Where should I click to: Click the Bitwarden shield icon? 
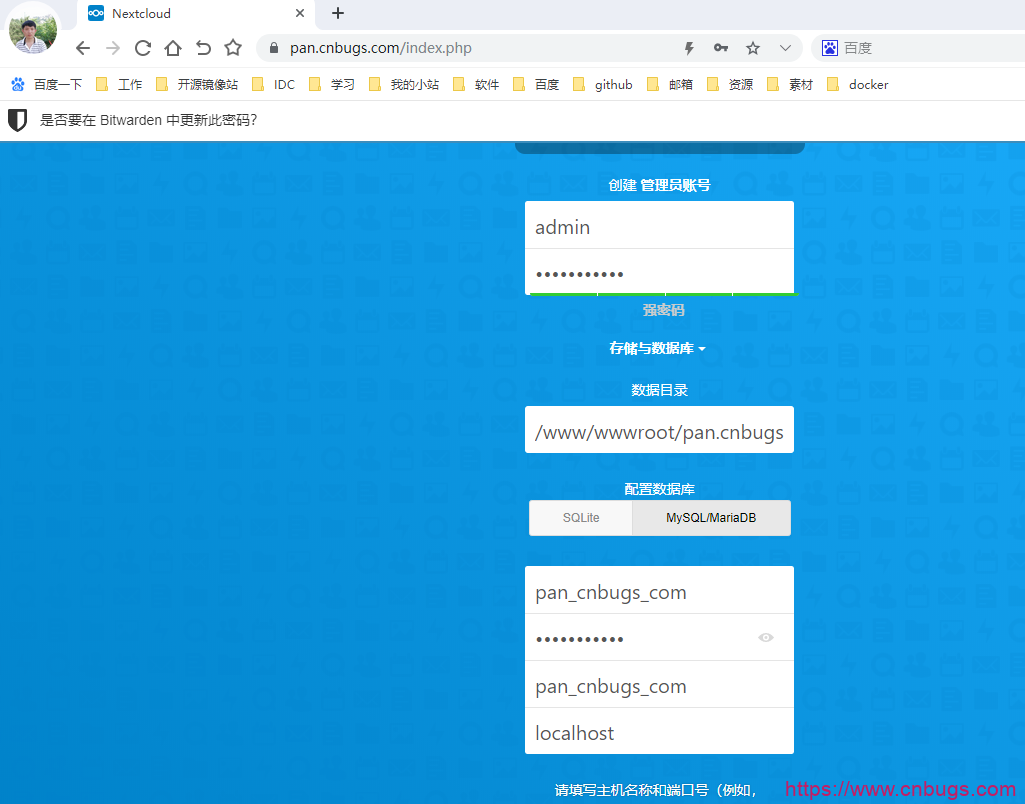pyautogui.click(x=18, y=121)
